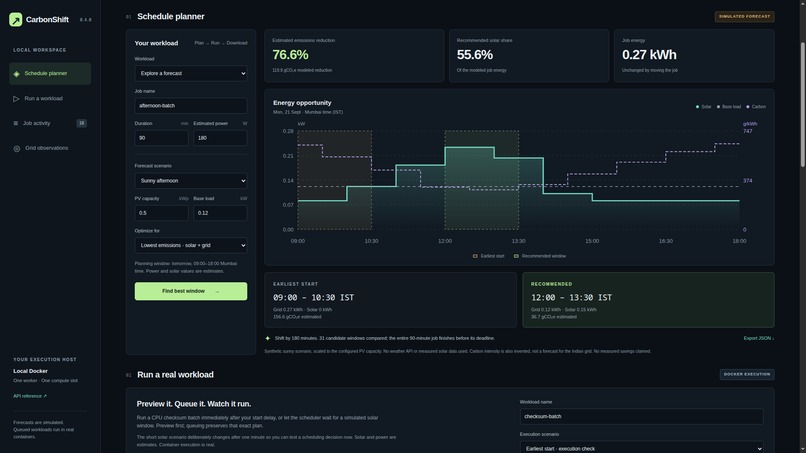Image resolution: width=806 pixels, height=453 pixels.
Task: Select the Earliest start card
Action: click(x=390, y=300)
